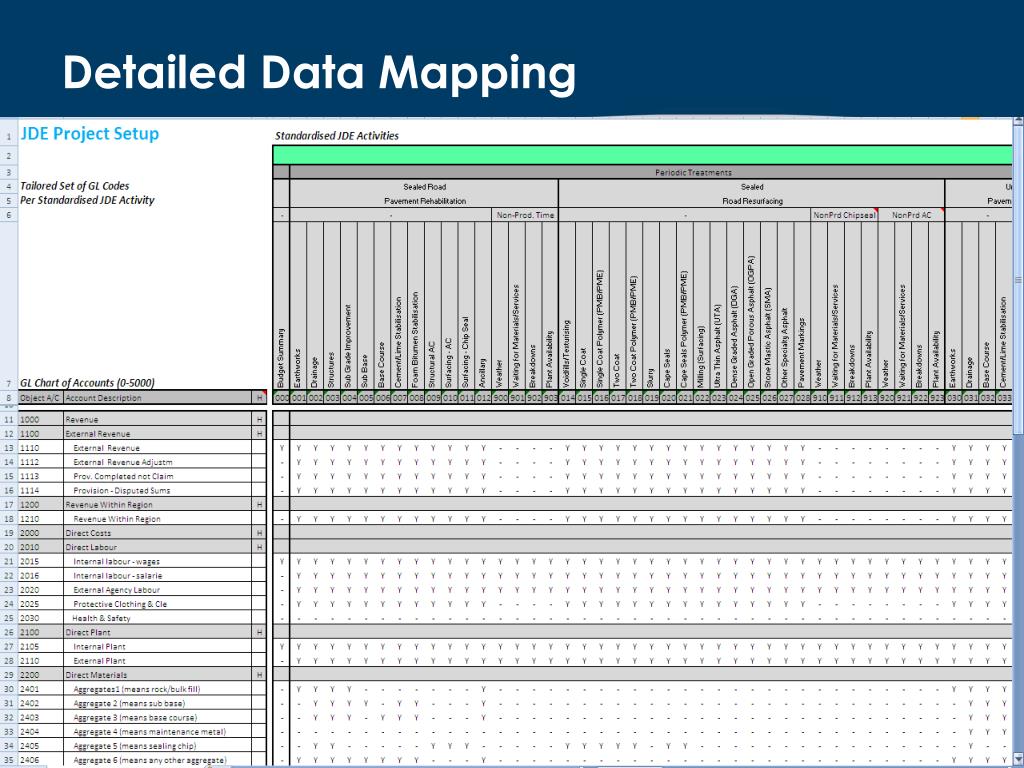The image size is (1024, 768).
Task: Click the 'Non-Prod. Time' header cell
Action: pos(525,215)
